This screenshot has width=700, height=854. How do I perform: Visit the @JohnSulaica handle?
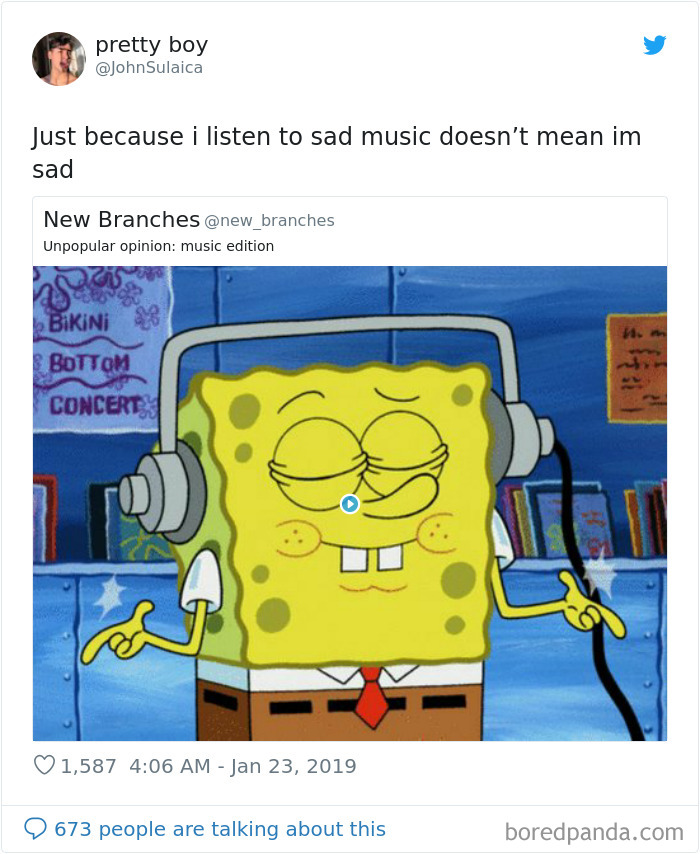[149, 68]
